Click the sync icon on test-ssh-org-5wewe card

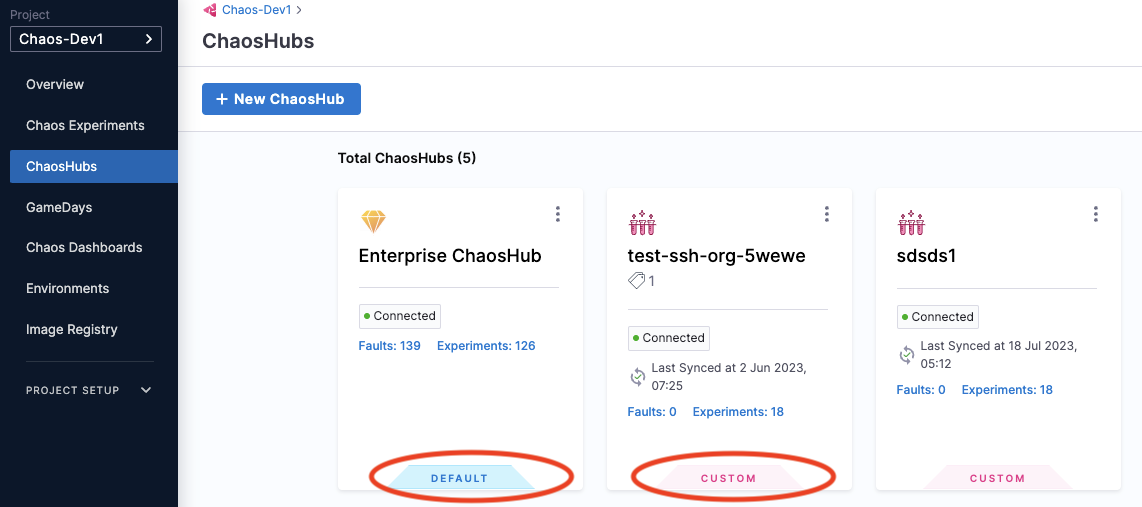pyautogui.click(x=637, y=377)
